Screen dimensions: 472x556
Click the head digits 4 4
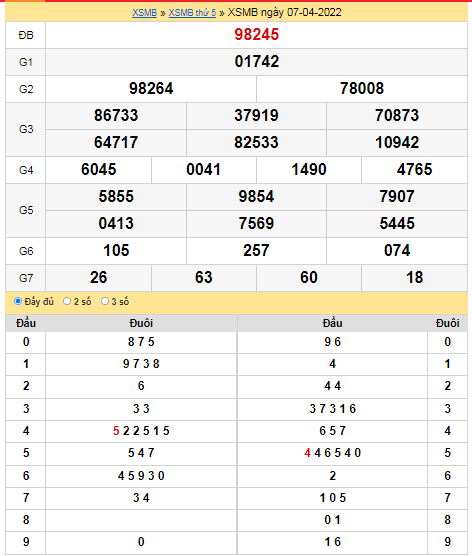(333, 386)
